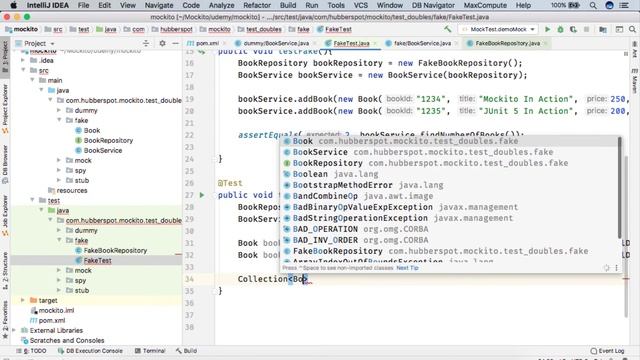640x360 pixels.
Task: Expand the main dummy package
Action: [x=59, y=110]
